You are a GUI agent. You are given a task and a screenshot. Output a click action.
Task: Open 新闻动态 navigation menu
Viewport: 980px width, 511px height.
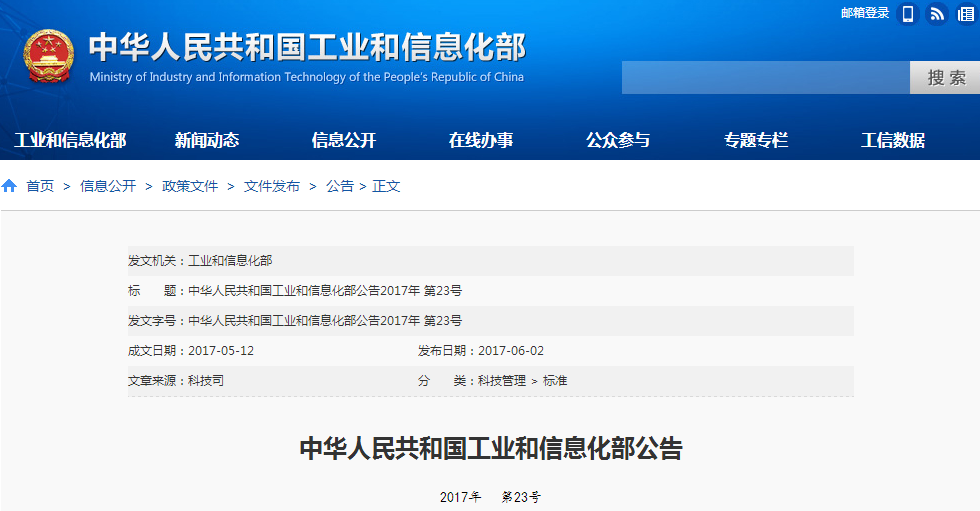[207, 140]
